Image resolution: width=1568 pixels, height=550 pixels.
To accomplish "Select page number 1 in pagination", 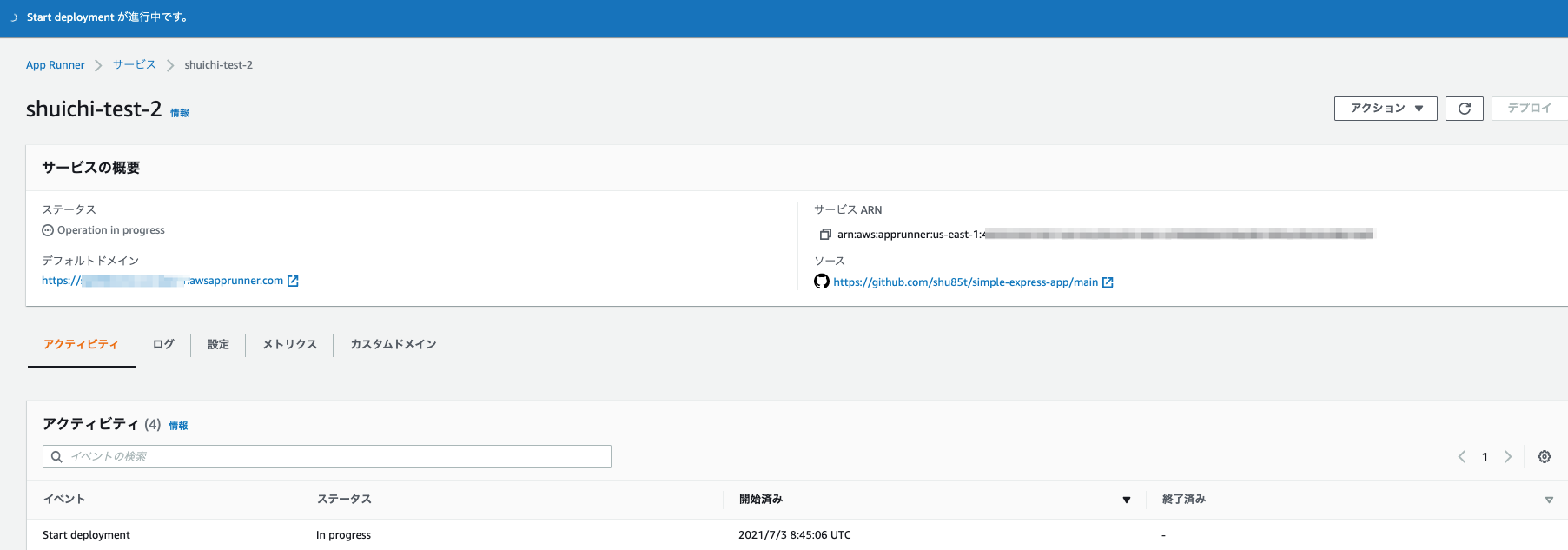I will [1485, 457].
